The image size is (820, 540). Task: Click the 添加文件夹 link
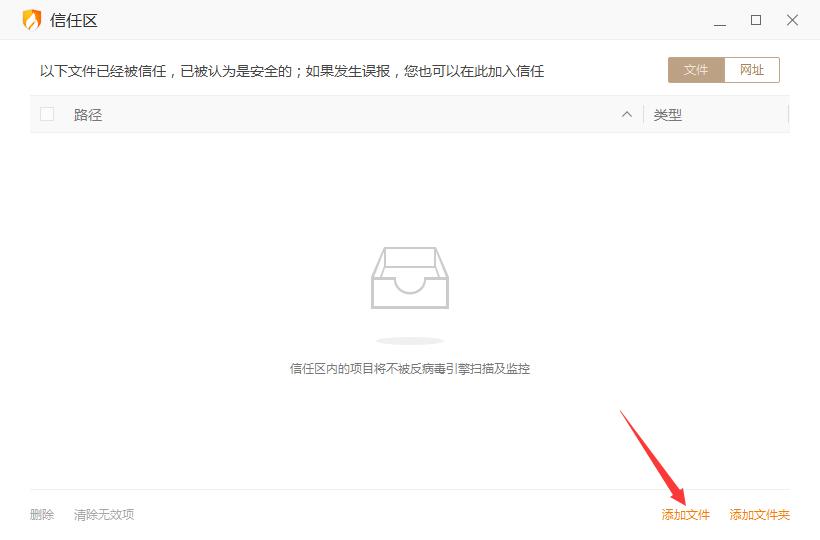tap(759, 515)
